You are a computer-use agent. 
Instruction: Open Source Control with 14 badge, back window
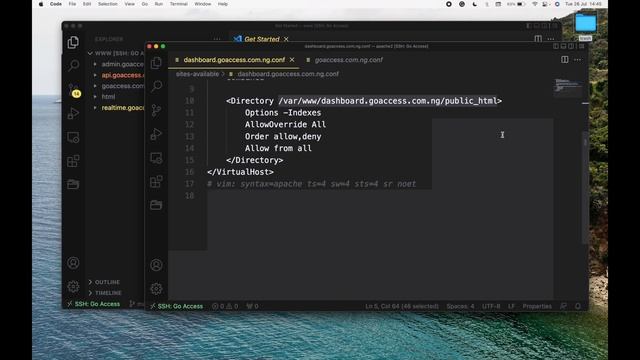[x=73, y=90]
